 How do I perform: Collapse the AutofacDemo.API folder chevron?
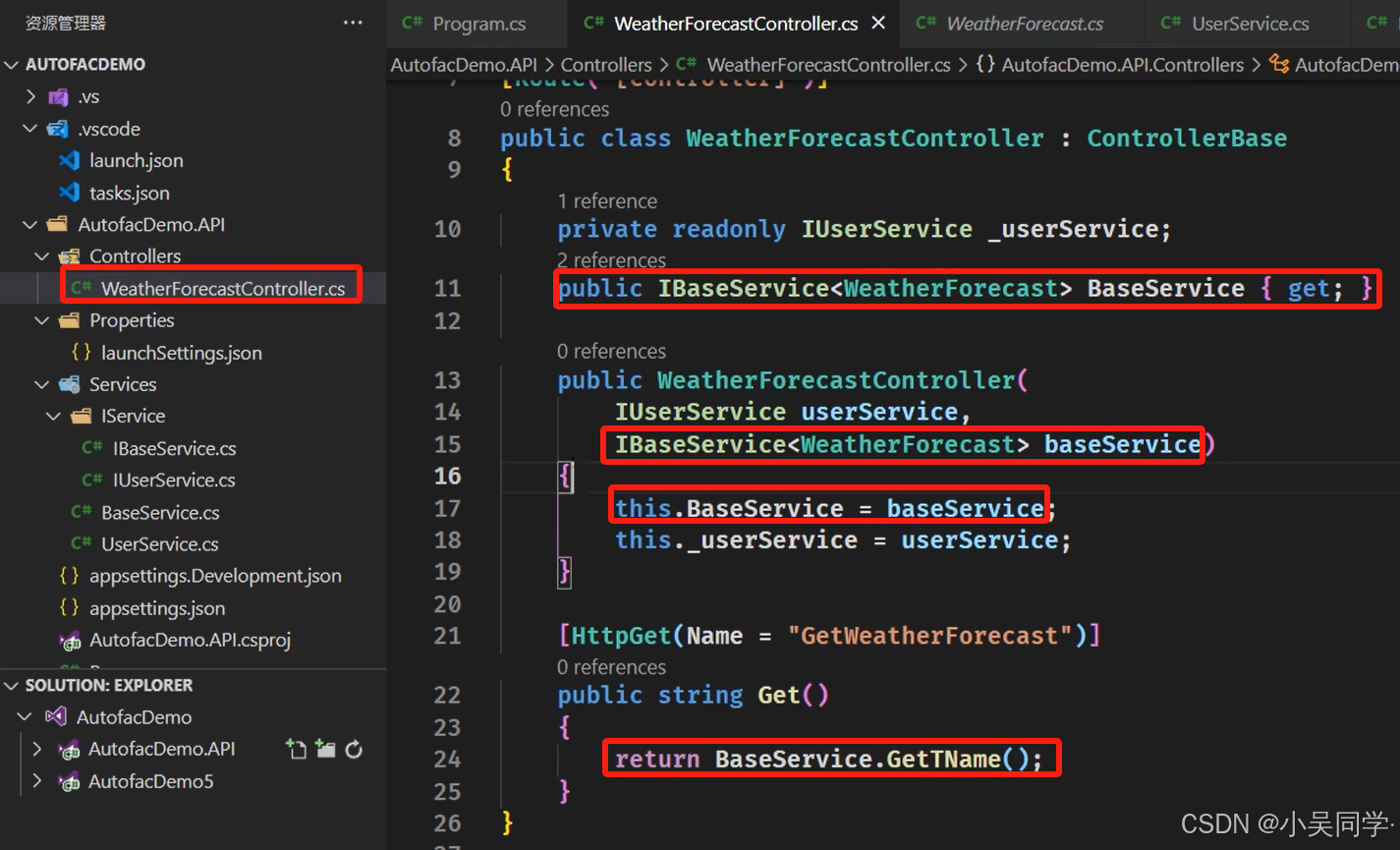click(x=31, y=224)
